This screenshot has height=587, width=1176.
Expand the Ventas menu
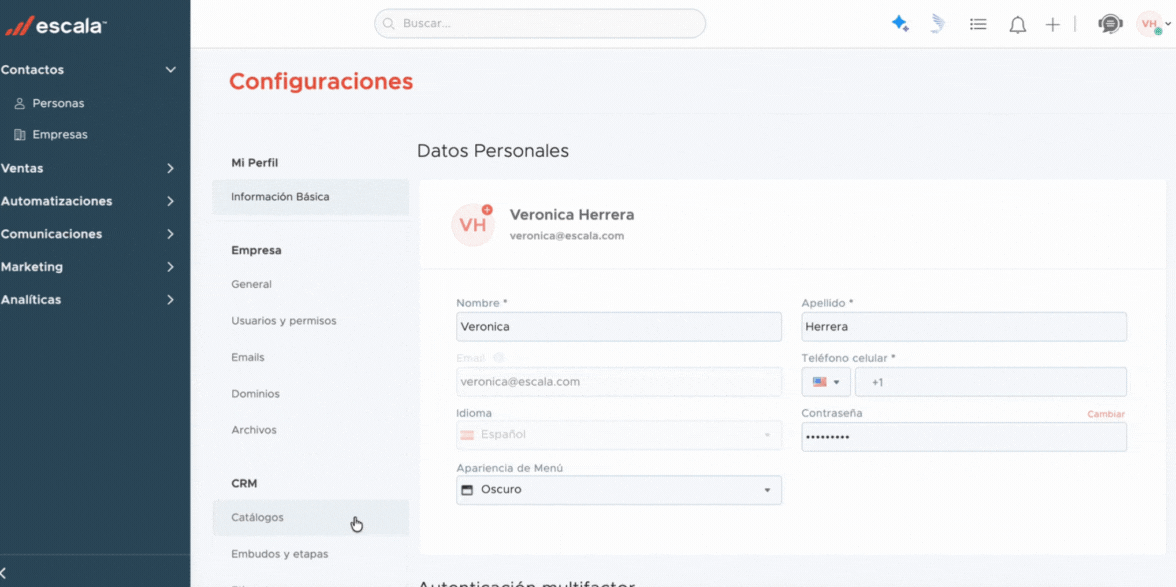click(170, 169)
